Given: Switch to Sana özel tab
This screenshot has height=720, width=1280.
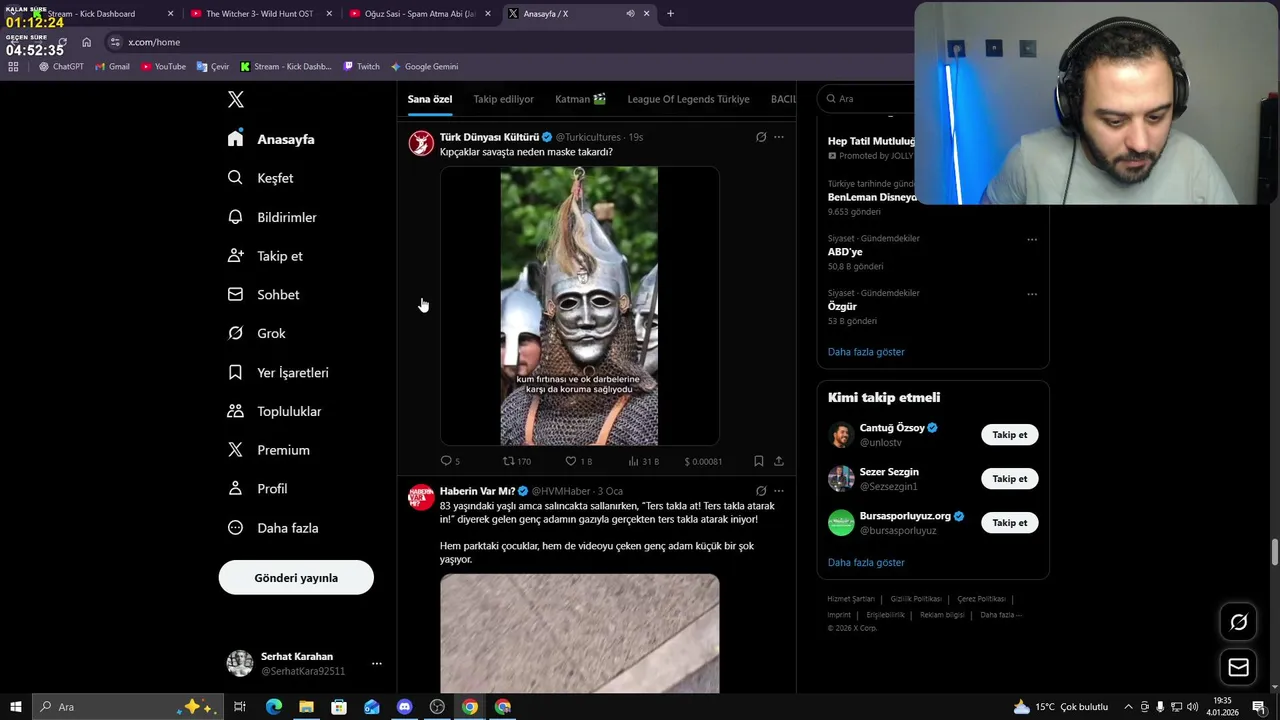Looking at the screenshot, I should click(x=430, y=99).
